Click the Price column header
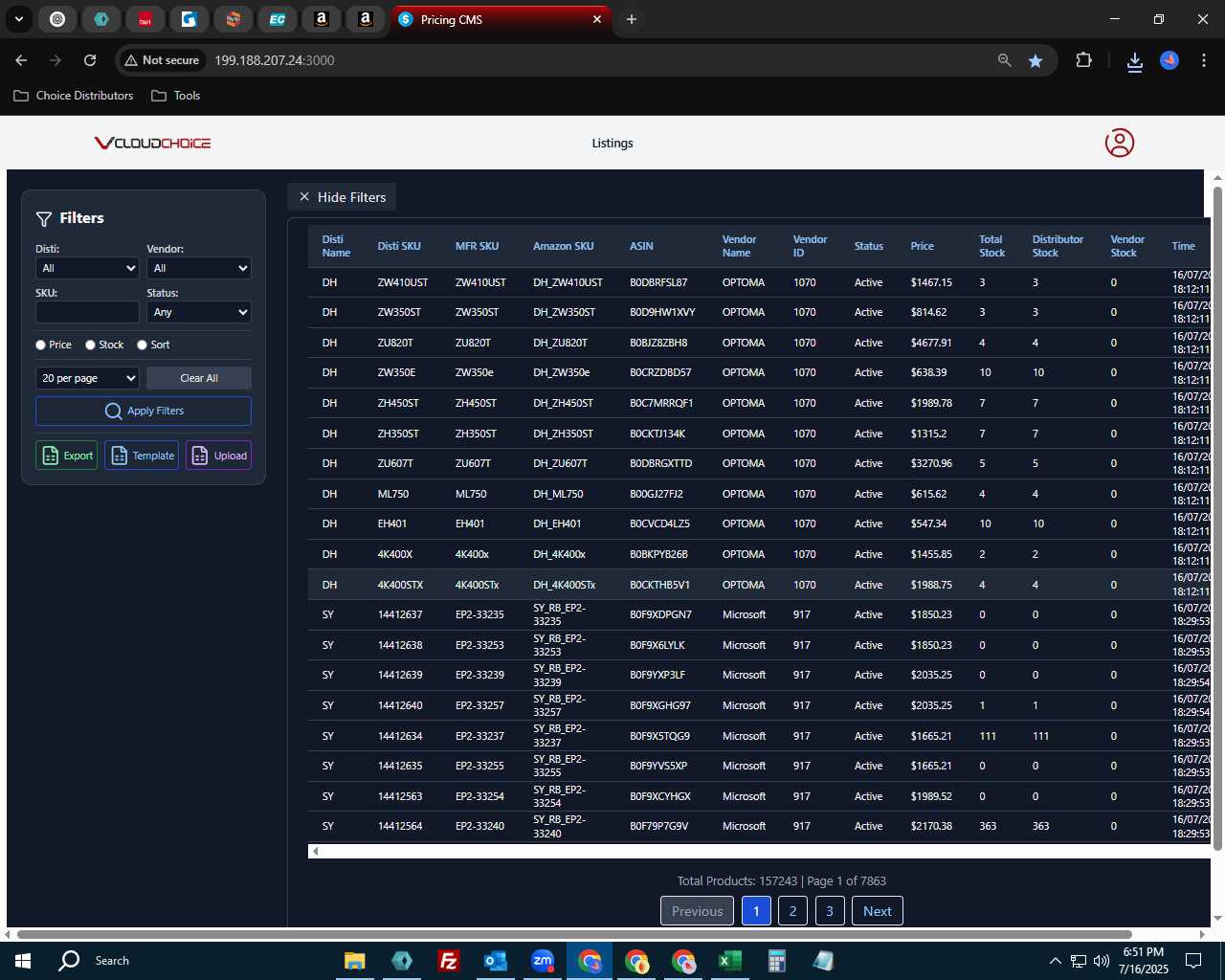Image resolution: width=1225 pixels, height=980 pixels. pos(923,246)
